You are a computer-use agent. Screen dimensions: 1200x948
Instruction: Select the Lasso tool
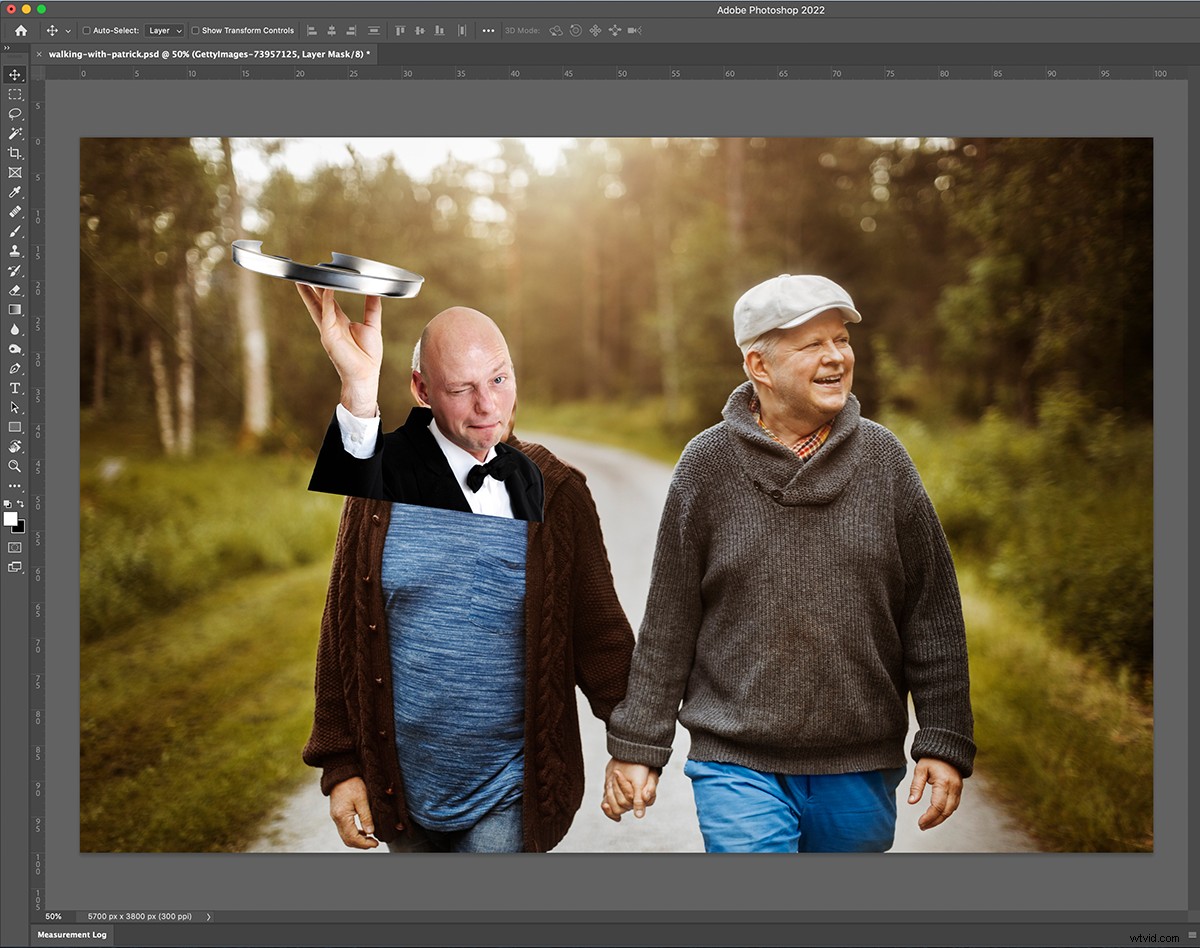14,114
